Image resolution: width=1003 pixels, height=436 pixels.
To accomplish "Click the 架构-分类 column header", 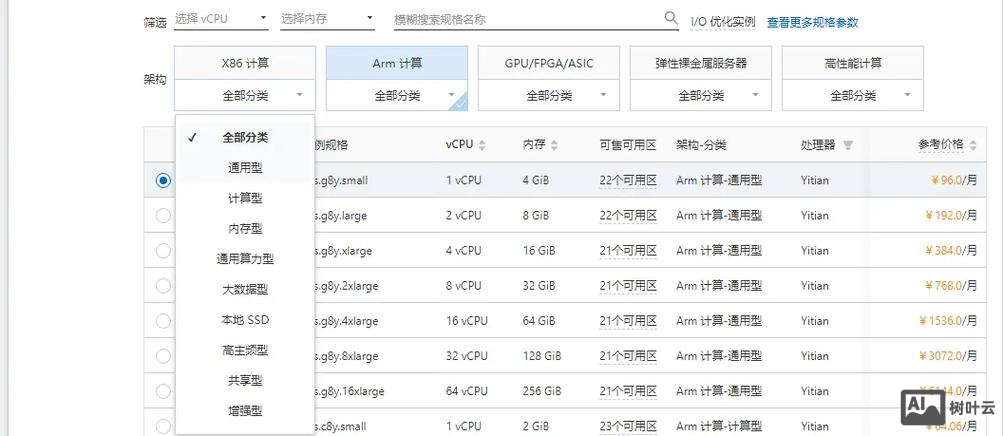I will click(x=701, y=145).
